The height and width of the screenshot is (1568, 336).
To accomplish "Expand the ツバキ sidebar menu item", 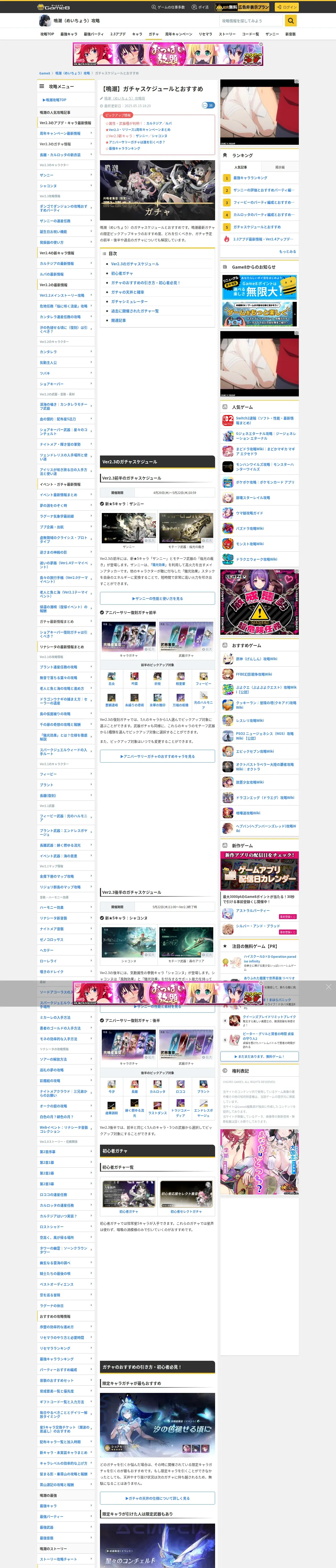I will coord(66,373).
